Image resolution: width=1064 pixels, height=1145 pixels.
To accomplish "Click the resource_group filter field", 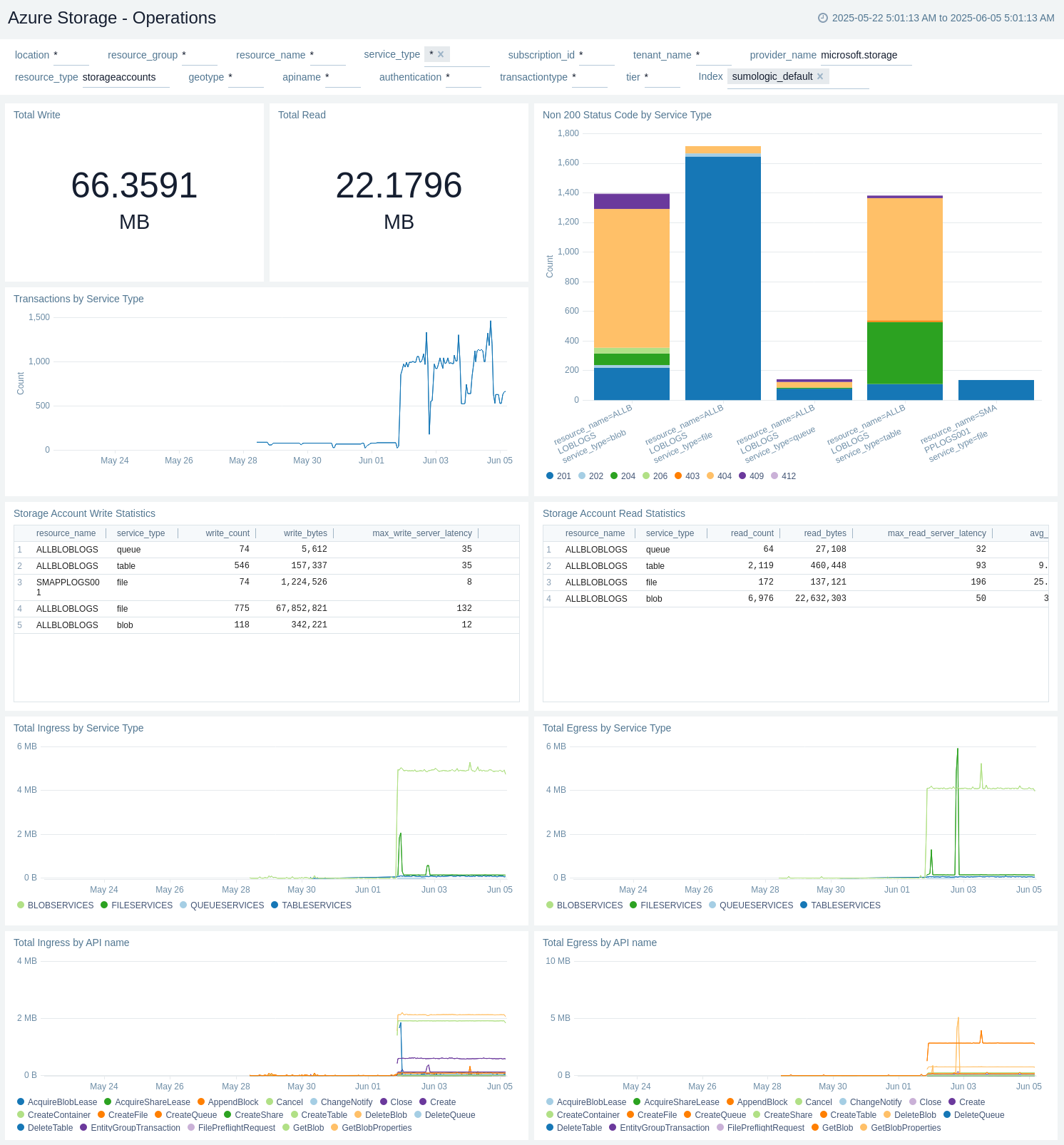I will pos(200,56).
